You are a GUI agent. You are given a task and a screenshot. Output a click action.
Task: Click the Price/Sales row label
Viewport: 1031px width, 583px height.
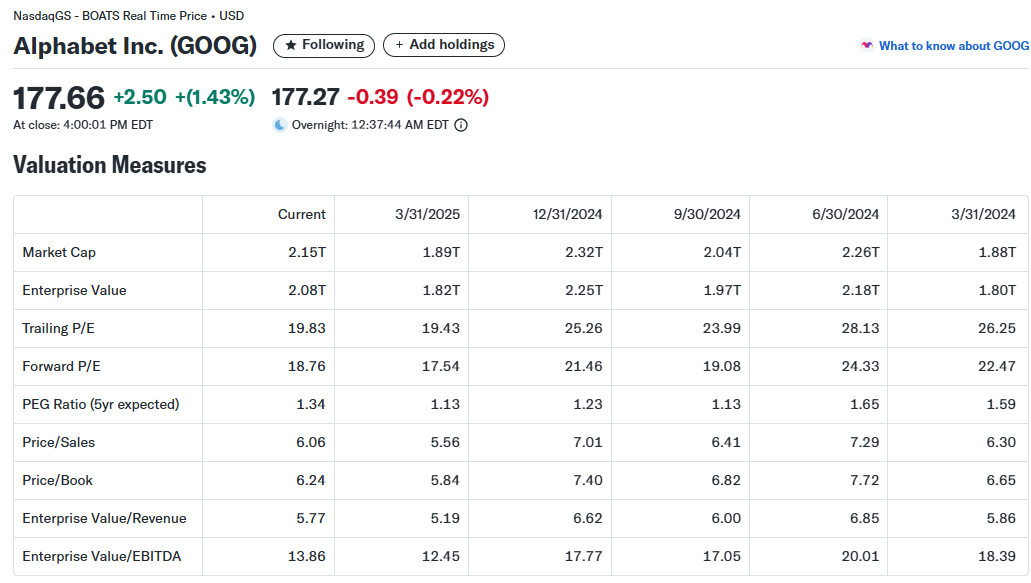(59, 442)
